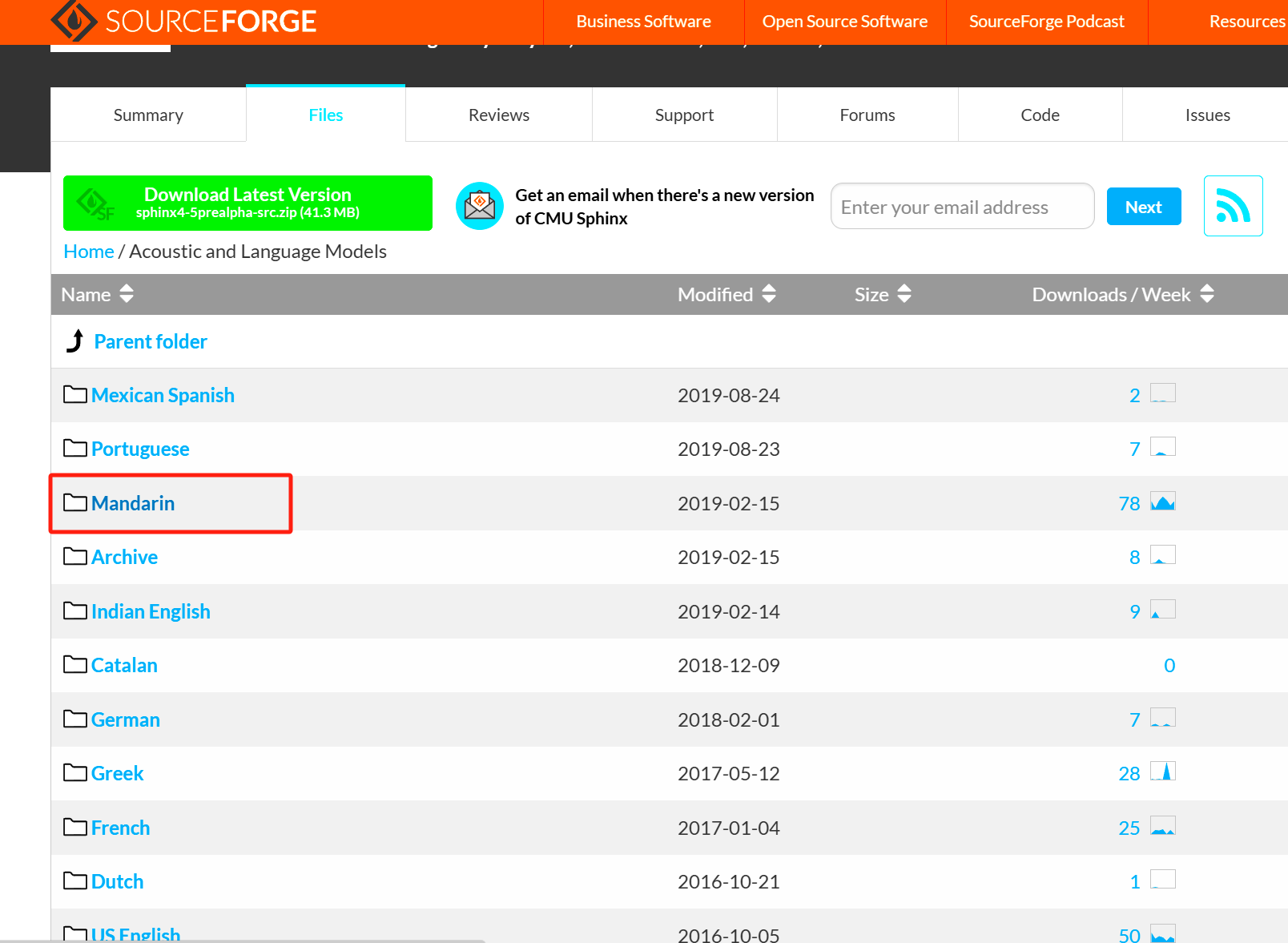The width and height of the screenshot is (1288, 943).
Task: Click the Greek folder icon
Action: [x=75, y=772]
